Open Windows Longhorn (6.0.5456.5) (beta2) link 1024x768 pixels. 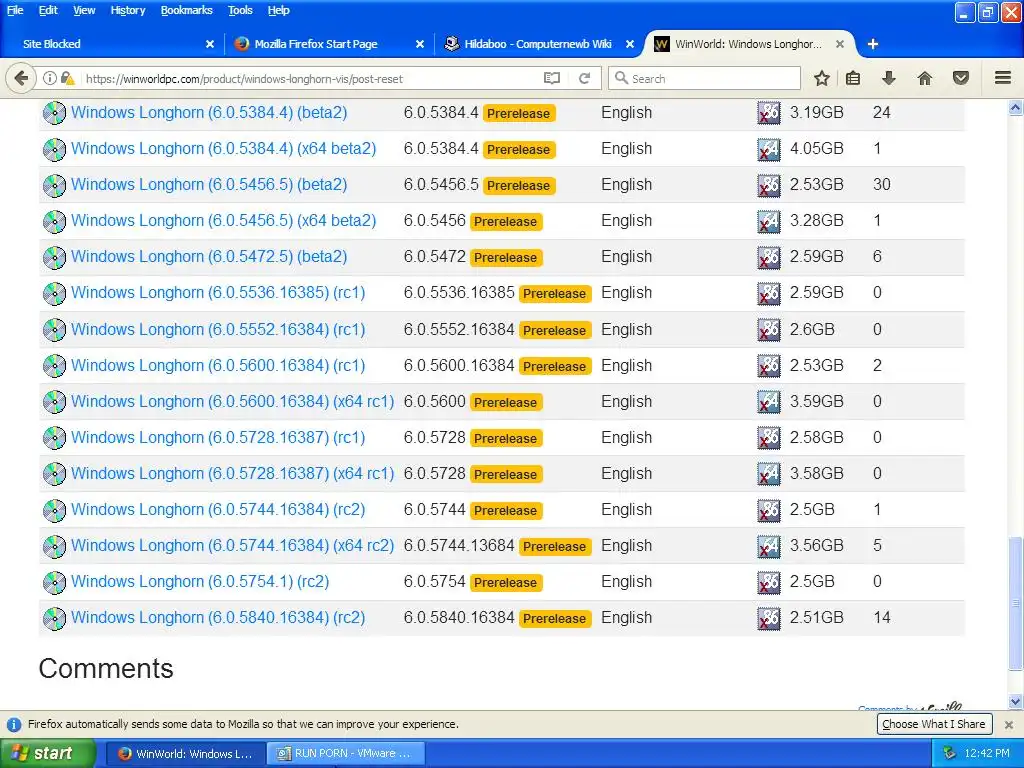(209, 185)
